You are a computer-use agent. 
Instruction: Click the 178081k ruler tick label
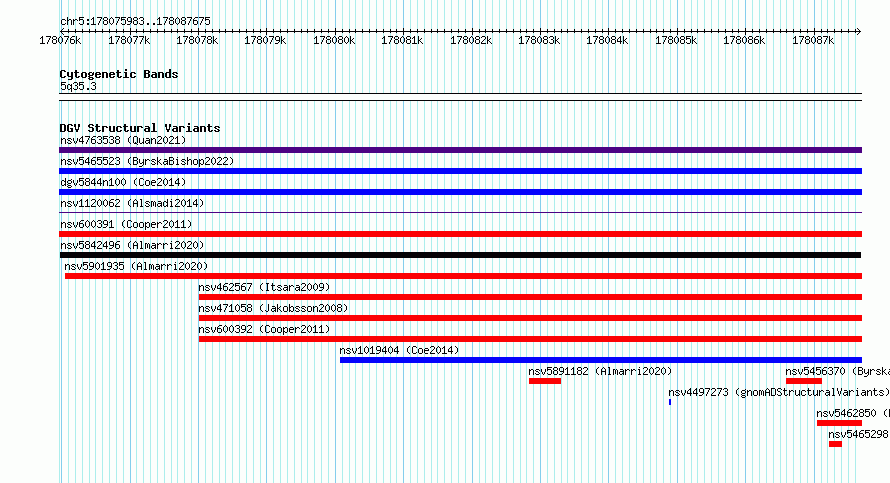[402, 40]
